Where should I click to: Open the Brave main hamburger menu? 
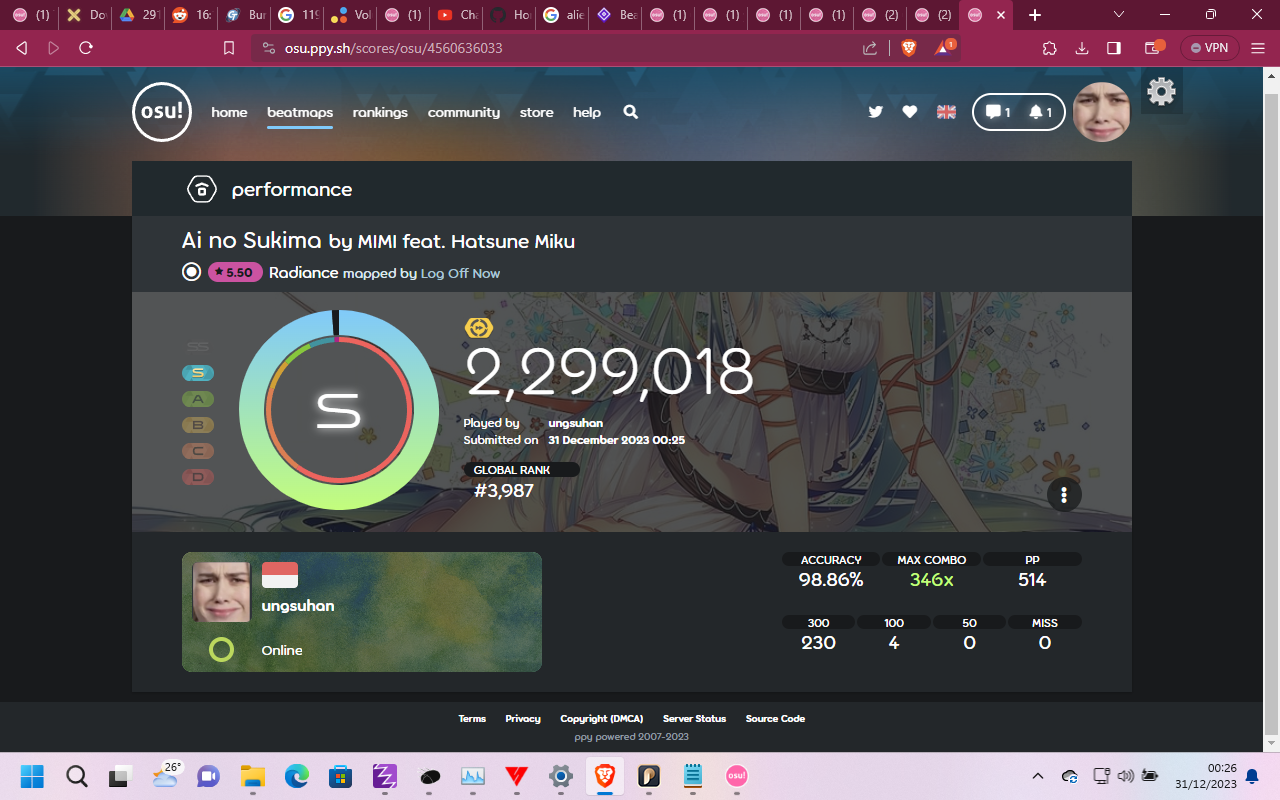pos(1258,48)
